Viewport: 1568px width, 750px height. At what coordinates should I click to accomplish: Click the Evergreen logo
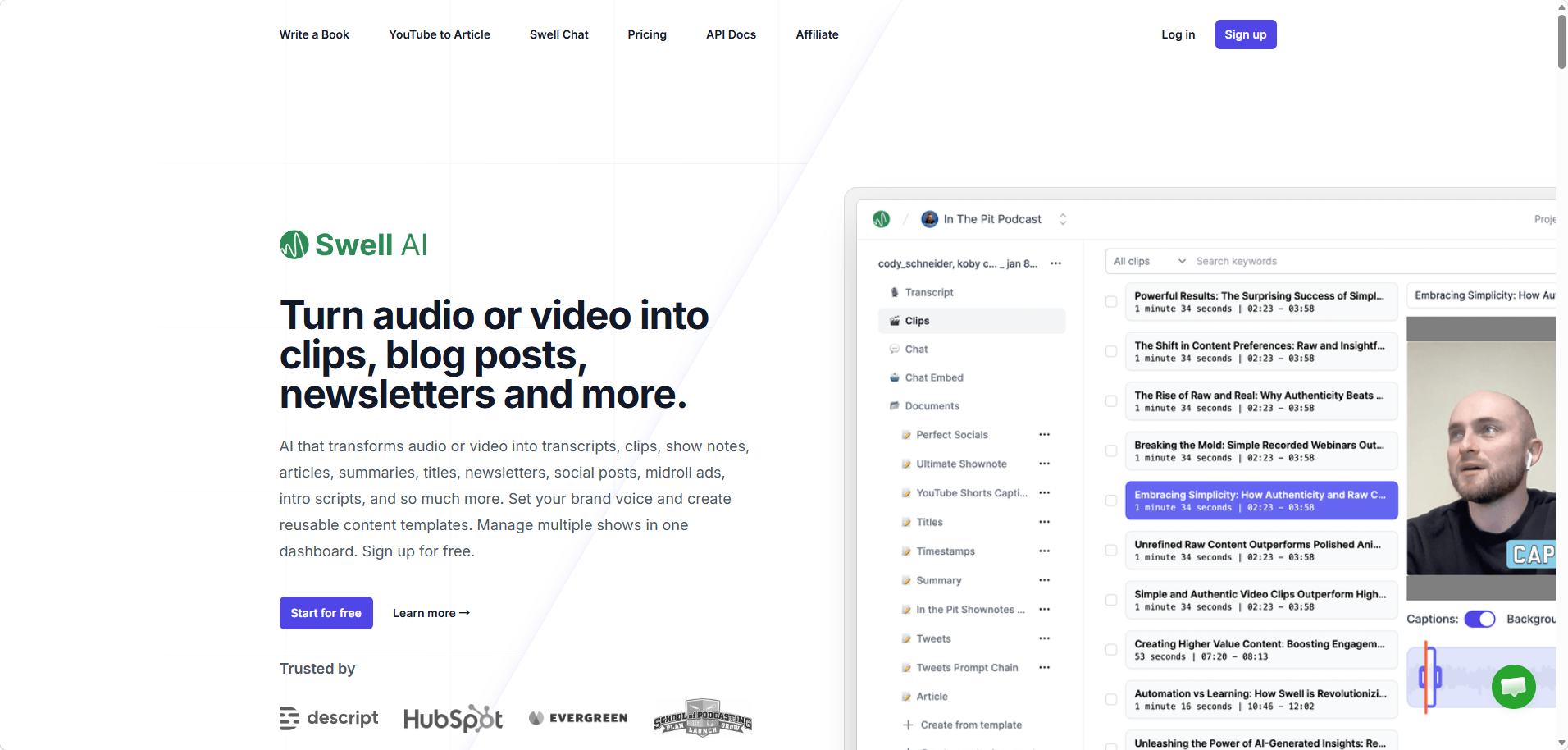tap(578, 718)
